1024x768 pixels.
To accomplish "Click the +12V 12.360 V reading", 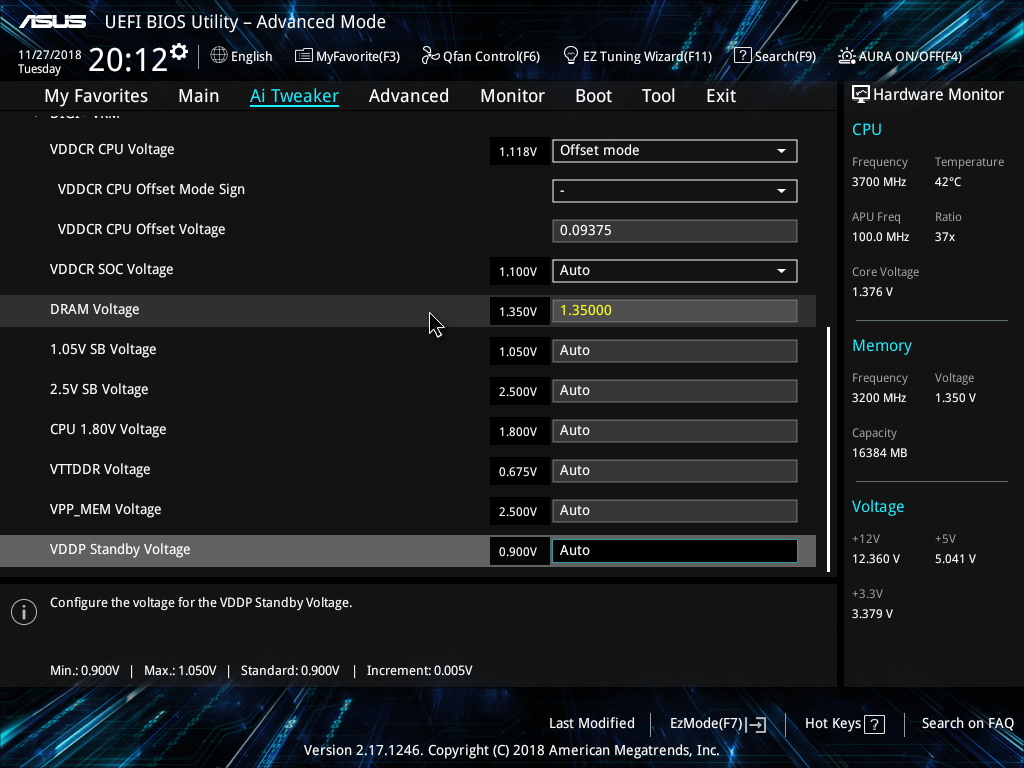I will [x=876, y=559].
